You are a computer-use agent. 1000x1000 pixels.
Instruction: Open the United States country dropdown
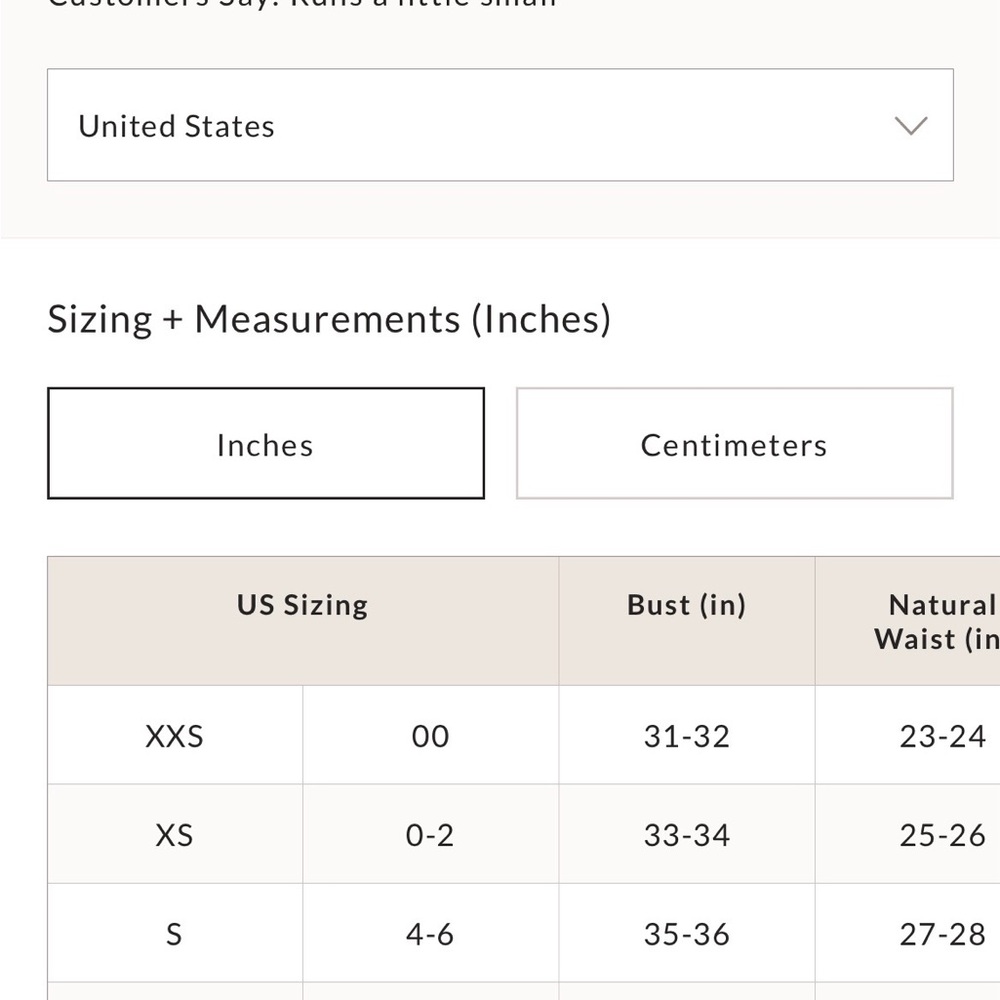pyautogui.click(x=500, y=125)
